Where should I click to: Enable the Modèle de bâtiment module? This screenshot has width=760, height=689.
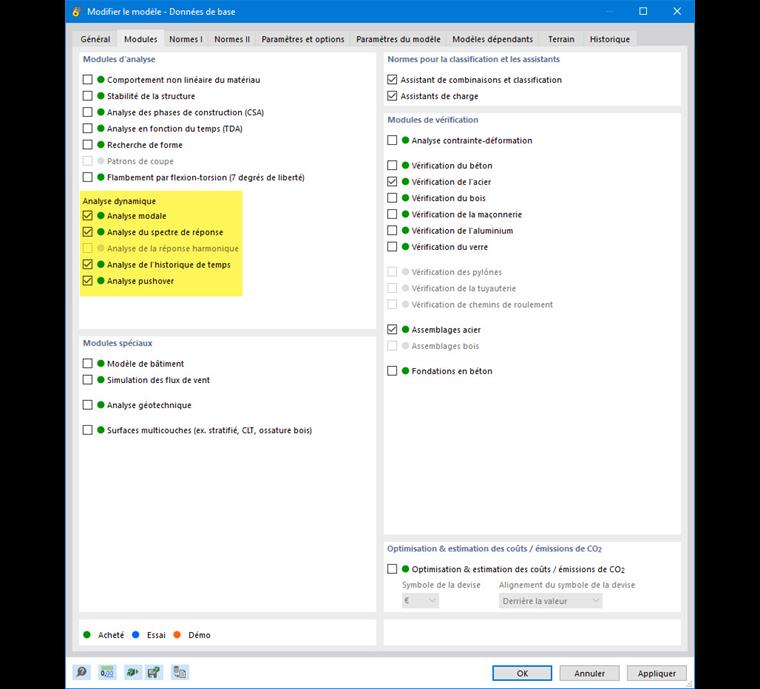pos(87,363)
